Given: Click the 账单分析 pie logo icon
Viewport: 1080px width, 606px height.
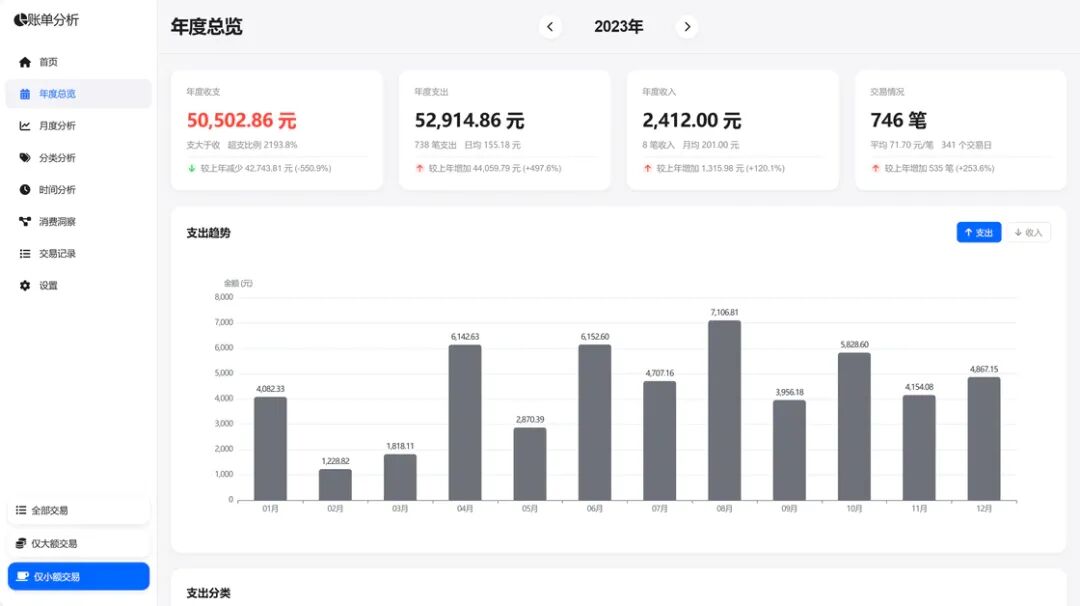Looking at the screenshot, I should click(x=20, y=20).
